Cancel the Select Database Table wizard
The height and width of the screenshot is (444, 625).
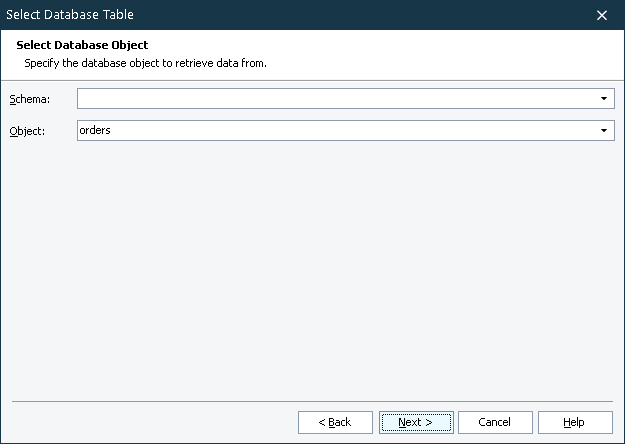pyautogui.click(x=495, y=422)
